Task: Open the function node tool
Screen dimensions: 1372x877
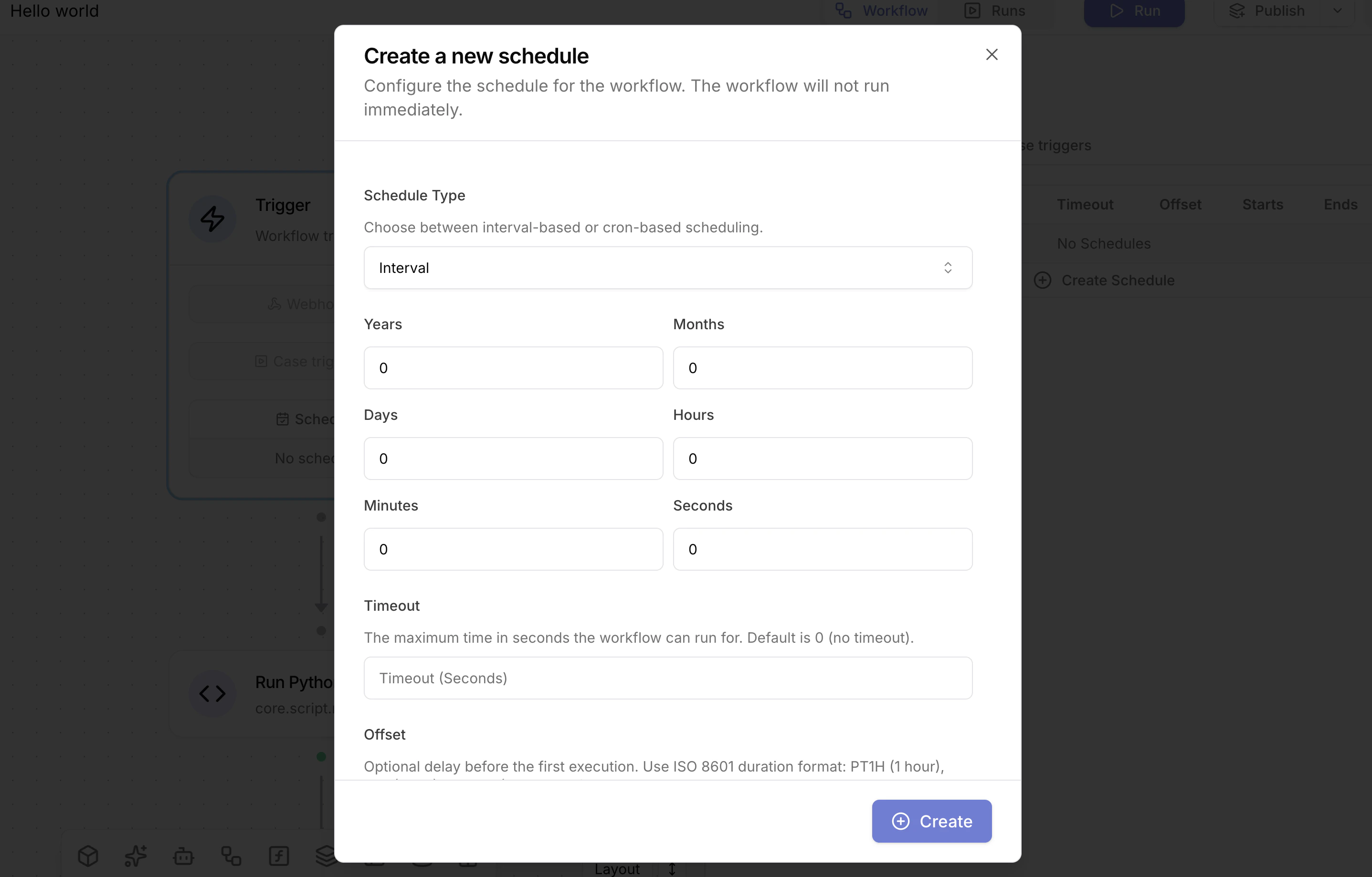Action: point(279,856)
